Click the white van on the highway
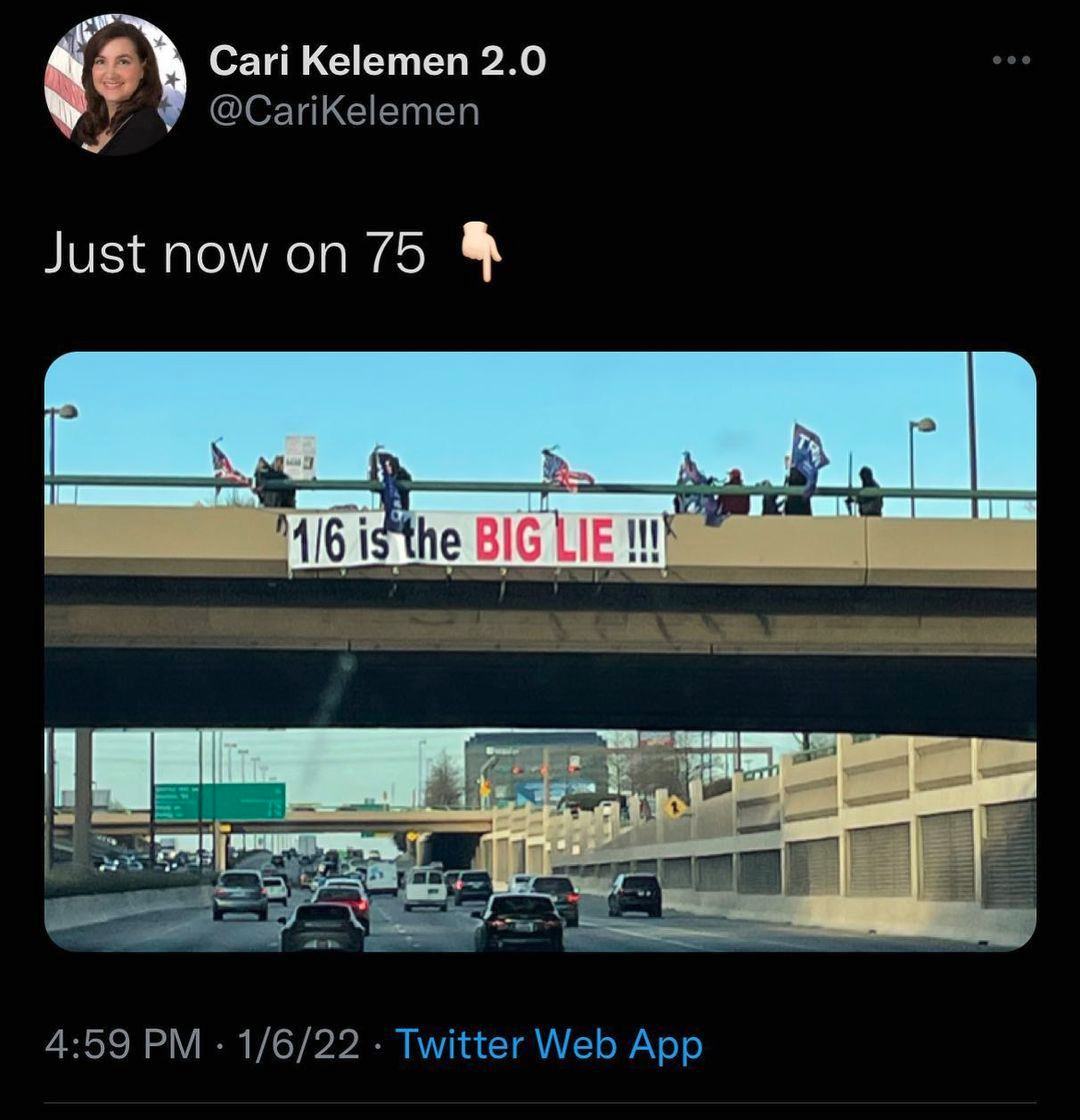 click(426, 887)
